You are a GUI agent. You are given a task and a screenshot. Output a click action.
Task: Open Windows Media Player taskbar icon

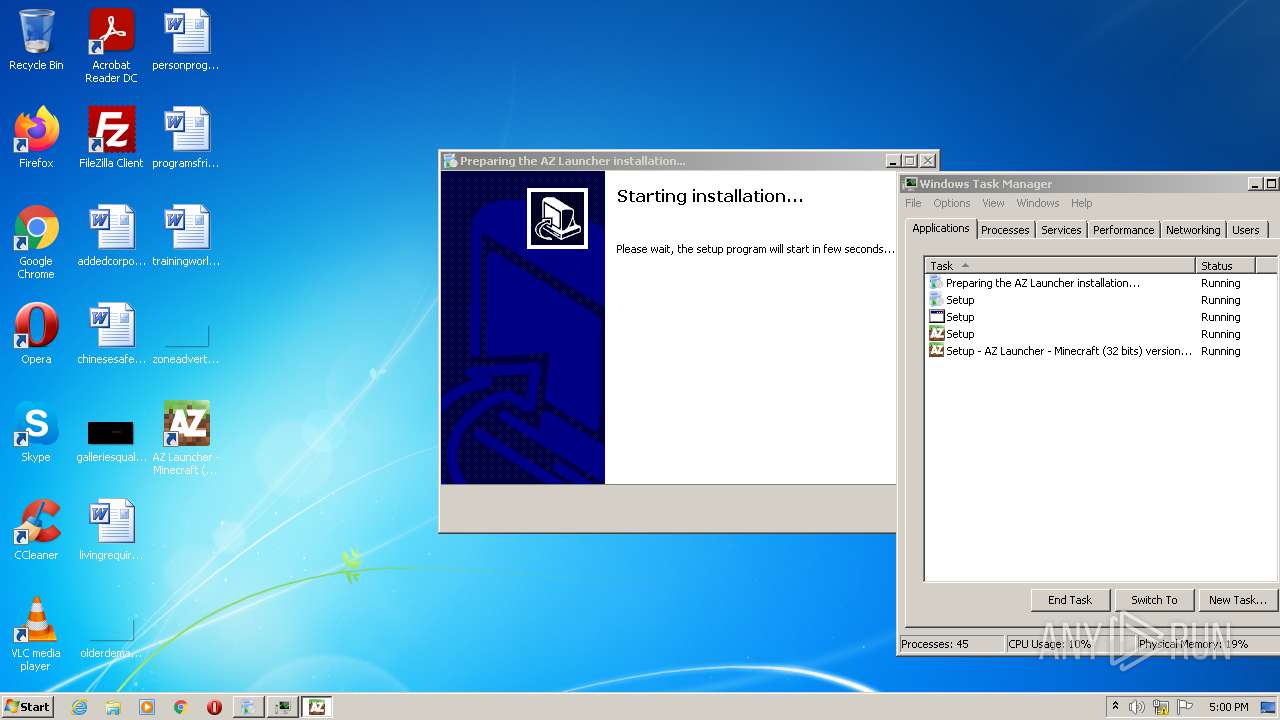(147, 707)
